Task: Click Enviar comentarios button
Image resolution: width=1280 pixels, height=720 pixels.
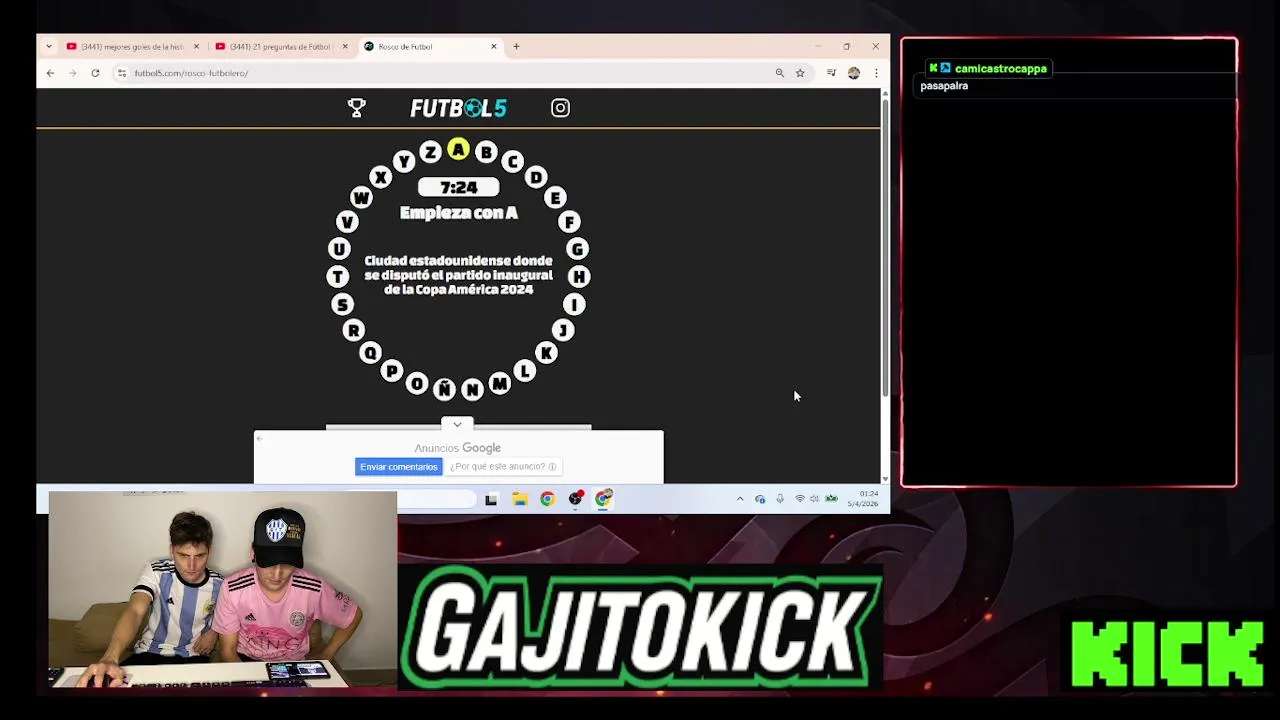Action: click(x=398, y=467)
